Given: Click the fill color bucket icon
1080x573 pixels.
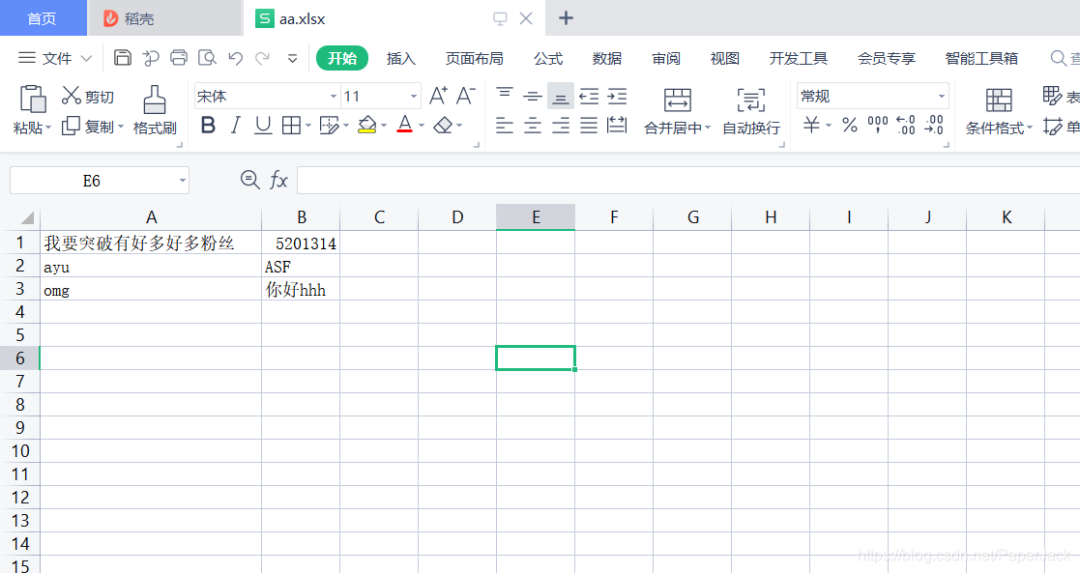Looking at the screenshot, I should [367, 125].
